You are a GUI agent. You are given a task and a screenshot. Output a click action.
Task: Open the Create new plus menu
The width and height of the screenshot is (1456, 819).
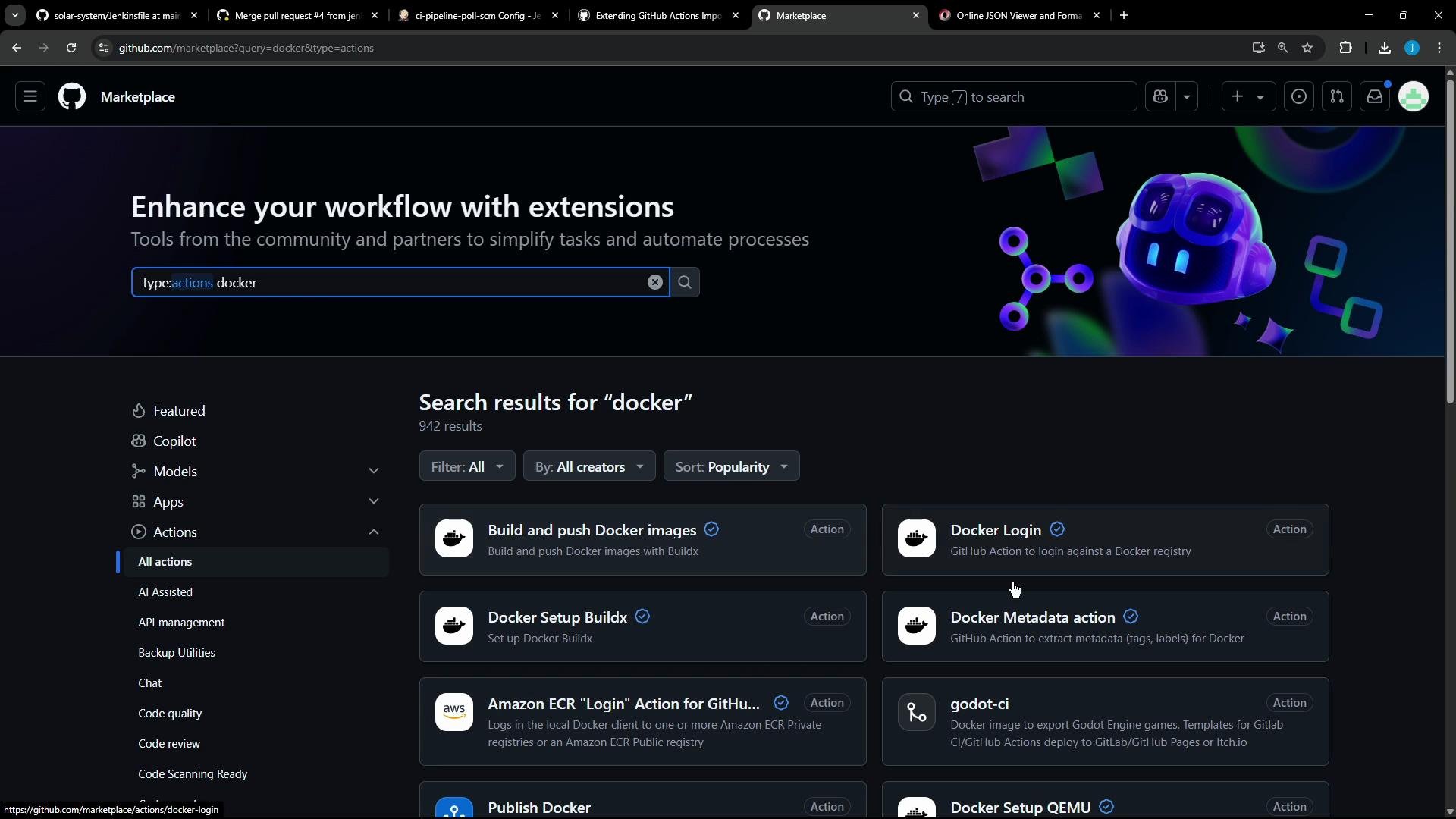coord(1248,97)
